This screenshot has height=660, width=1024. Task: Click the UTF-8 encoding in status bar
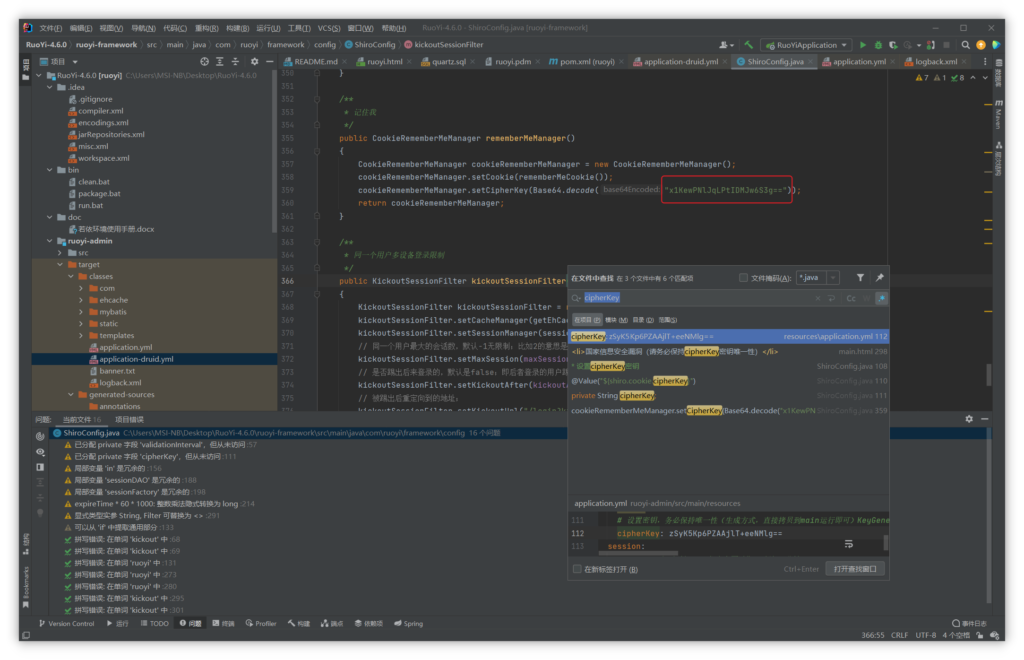(x=925, y=635)
